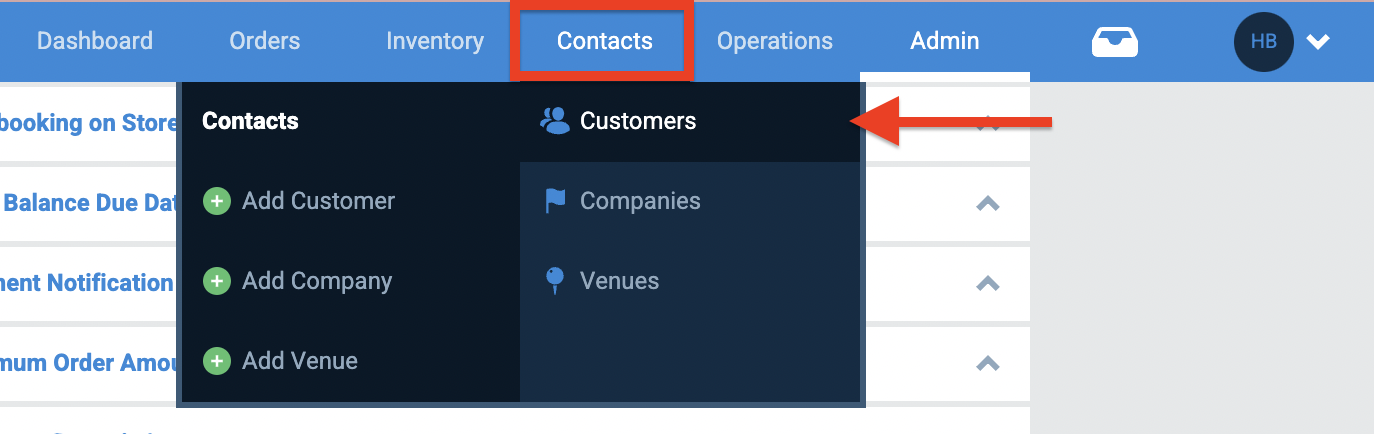
Task: Open the Contacts menu
Action: pyautogui.click(x=604, y=41)
